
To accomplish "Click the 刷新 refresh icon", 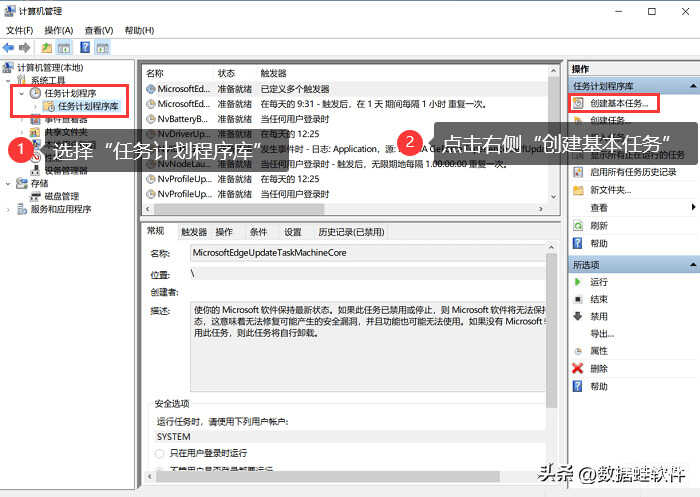I will (x=578, y=226).
